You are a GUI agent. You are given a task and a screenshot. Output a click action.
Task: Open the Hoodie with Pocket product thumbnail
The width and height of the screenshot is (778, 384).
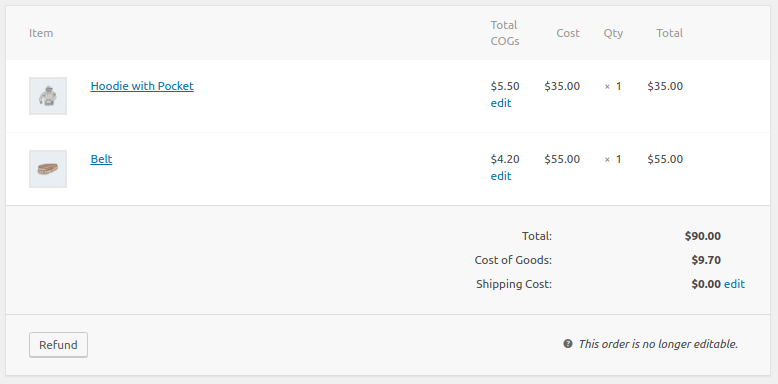48,96
